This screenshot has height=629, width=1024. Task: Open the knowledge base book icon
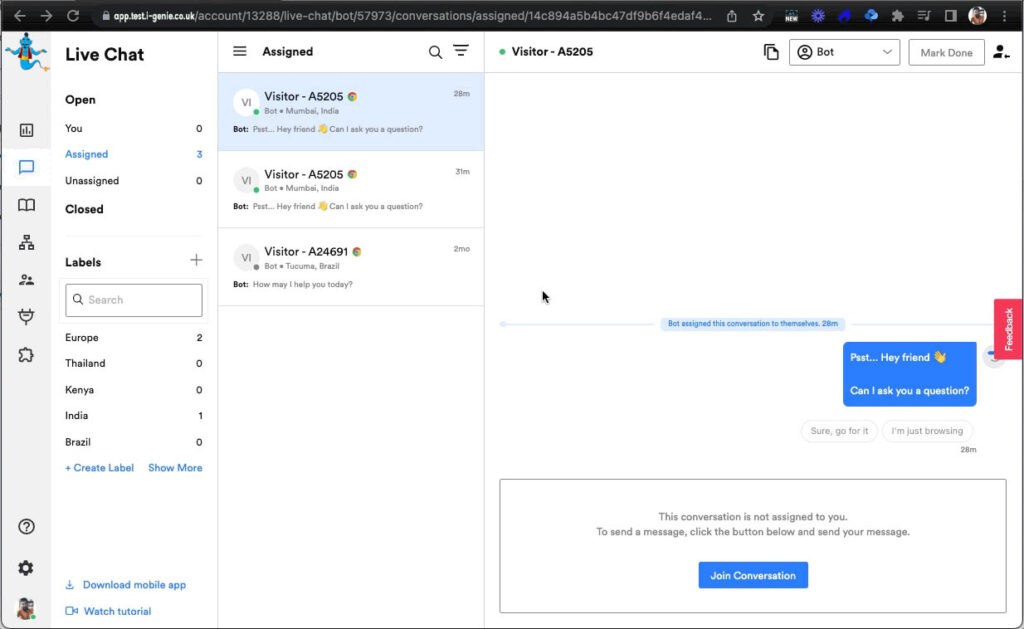tap(26, 205)
